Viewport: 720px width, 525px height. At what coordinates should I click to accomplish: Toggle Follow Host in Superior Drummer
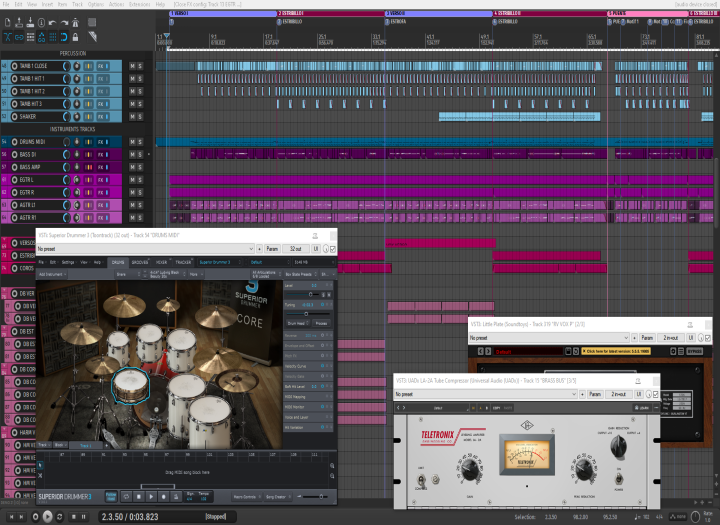111,497
